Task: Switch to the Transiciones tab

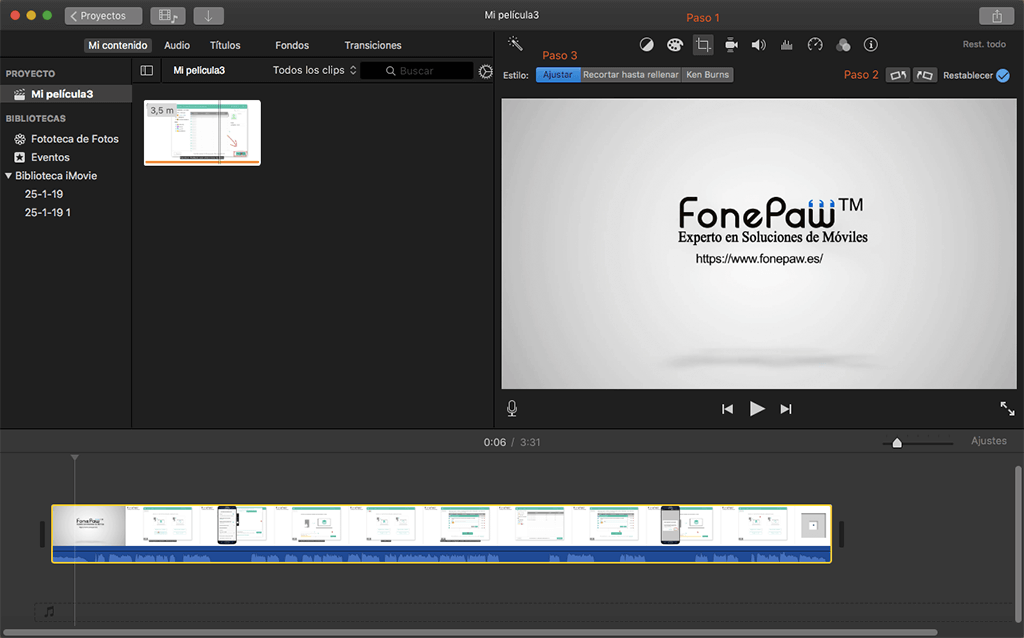Action: (x=373, y=45)
